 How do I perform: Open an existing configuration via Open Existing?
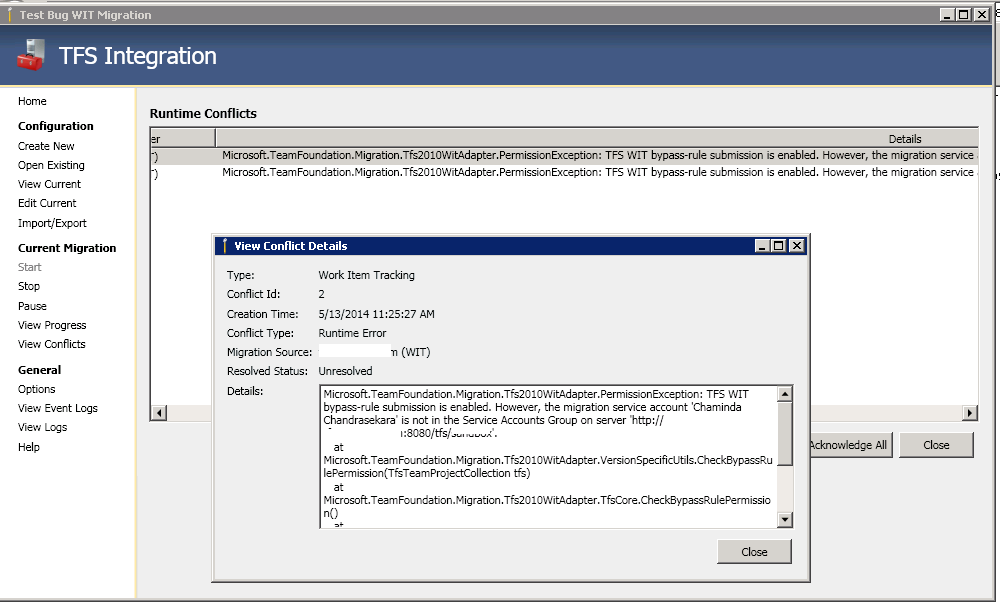(x=48, y=165)
